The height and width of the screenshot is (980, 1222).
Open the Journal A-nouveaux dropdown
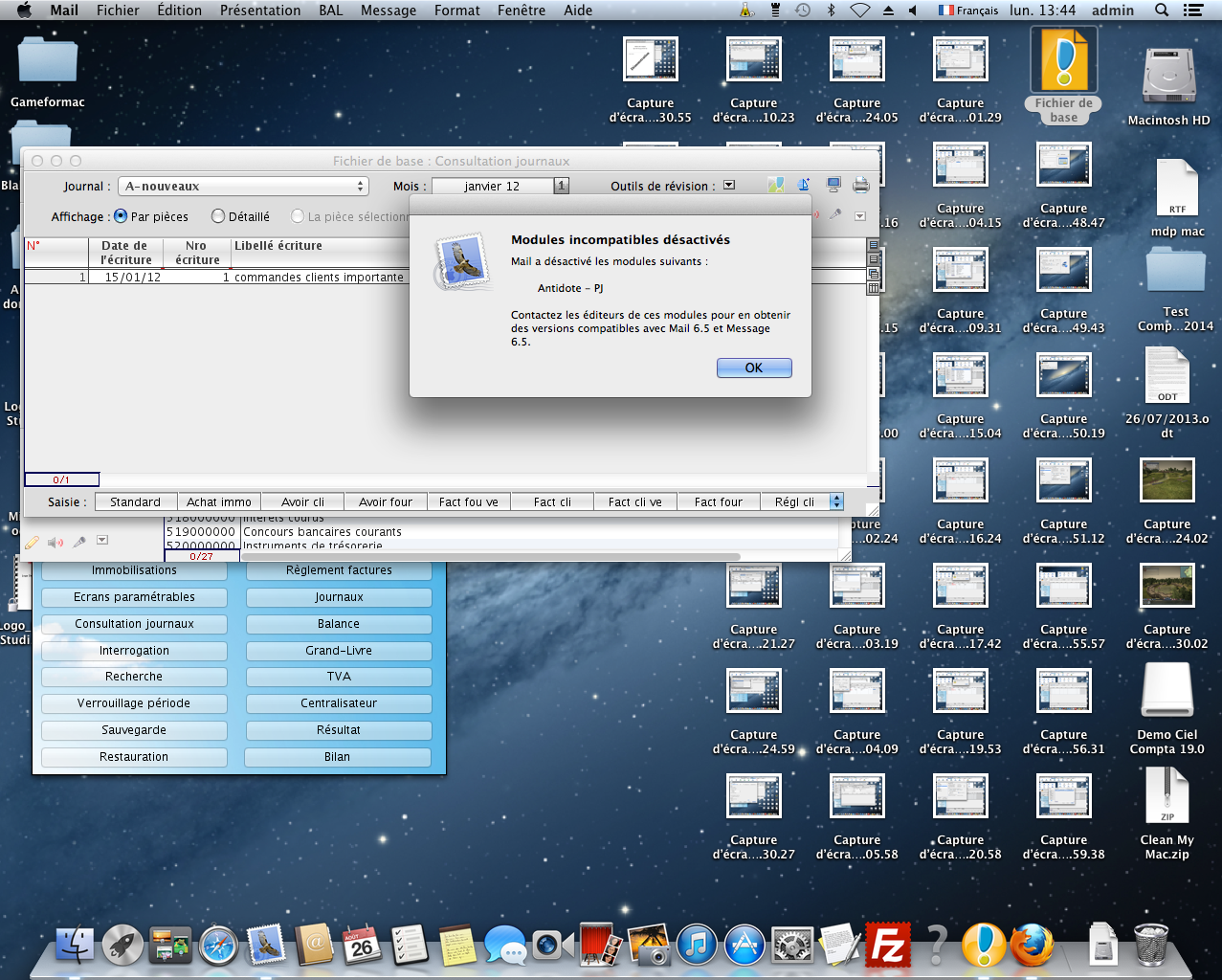tap(243, 187)
